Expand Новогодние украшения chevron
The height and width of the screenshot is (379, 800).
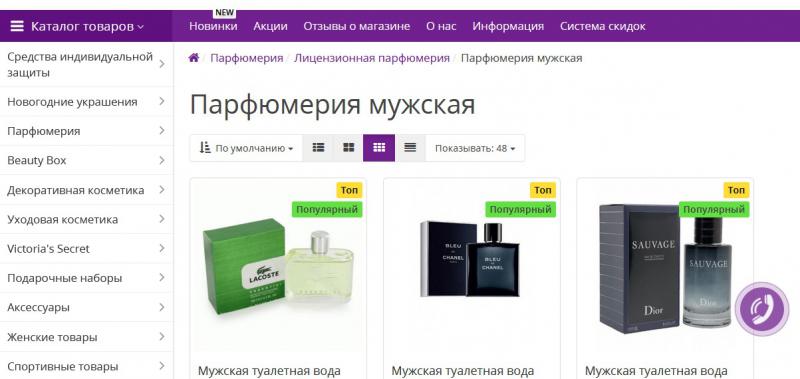click(x=162, y=102)
